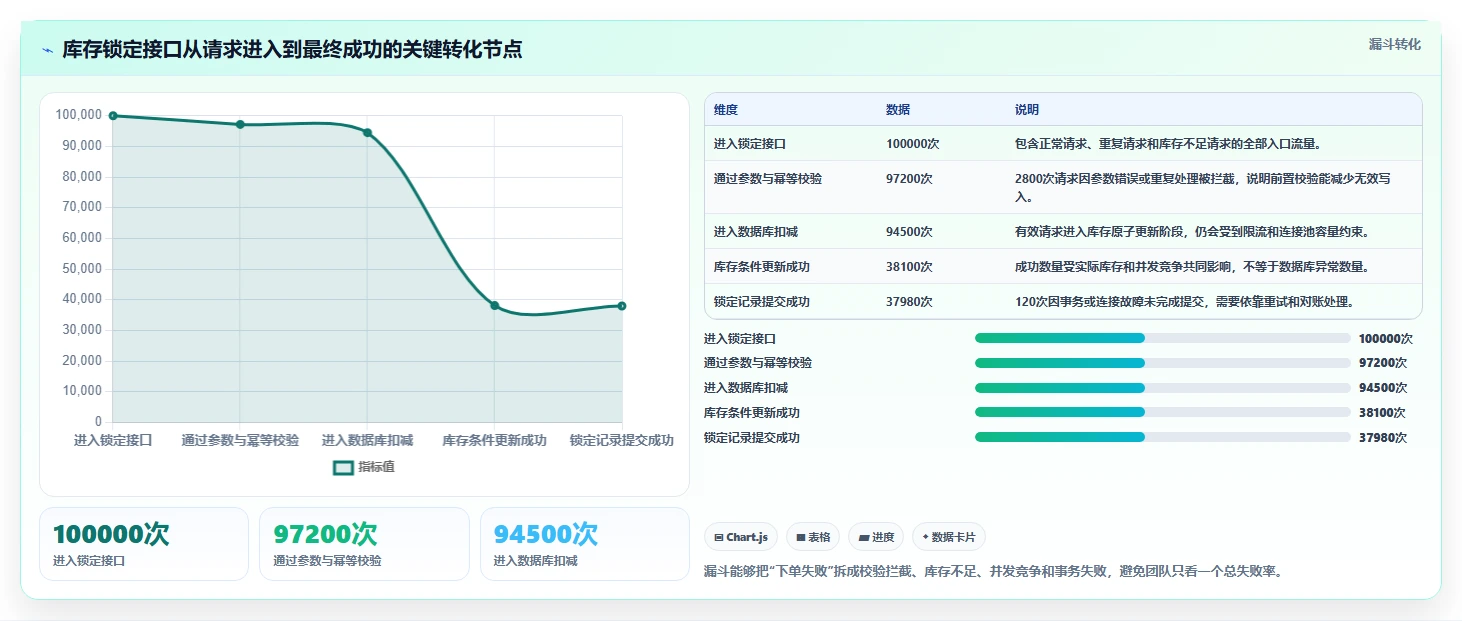Click the progress bar for 锁定记录提交成功
Screen dimensions: 1462x621
[1162, 437]
